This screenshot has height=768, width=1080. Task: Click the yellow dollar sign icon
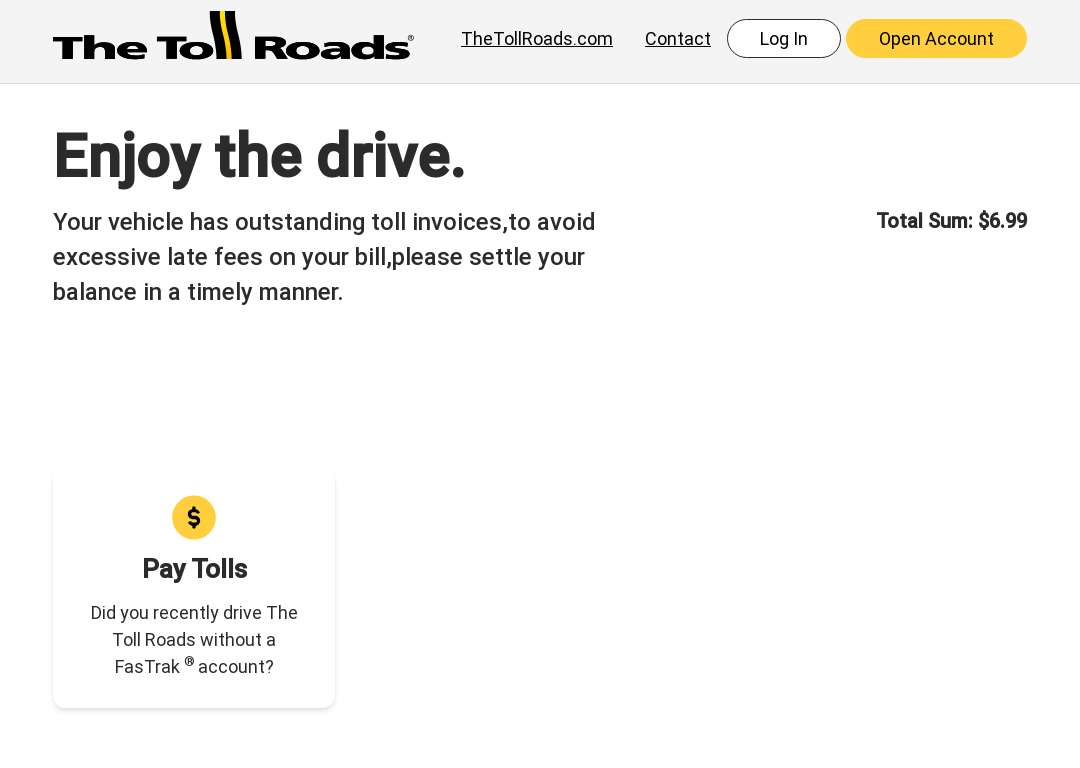pos(194,517)
